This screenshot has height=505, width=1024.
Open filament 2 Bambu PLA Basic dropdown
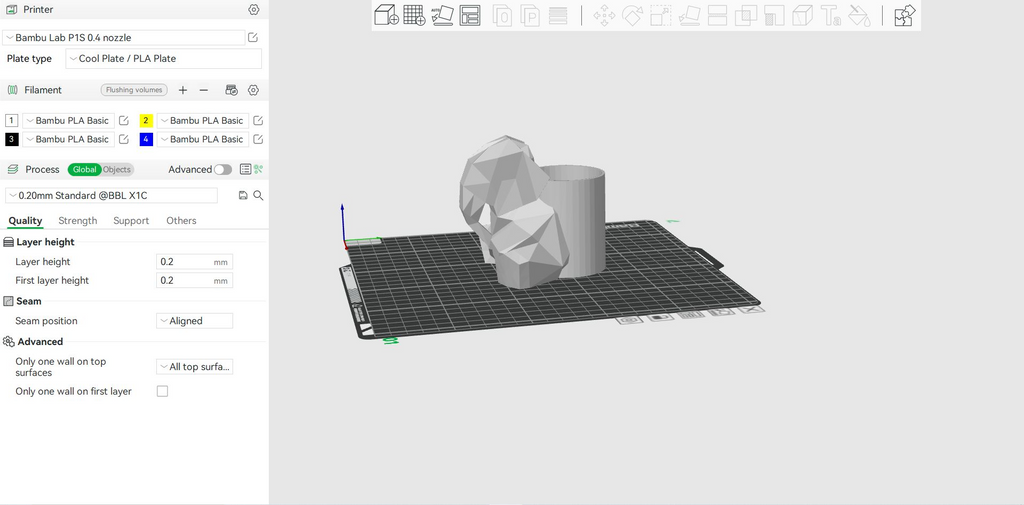tap(203, 121)
